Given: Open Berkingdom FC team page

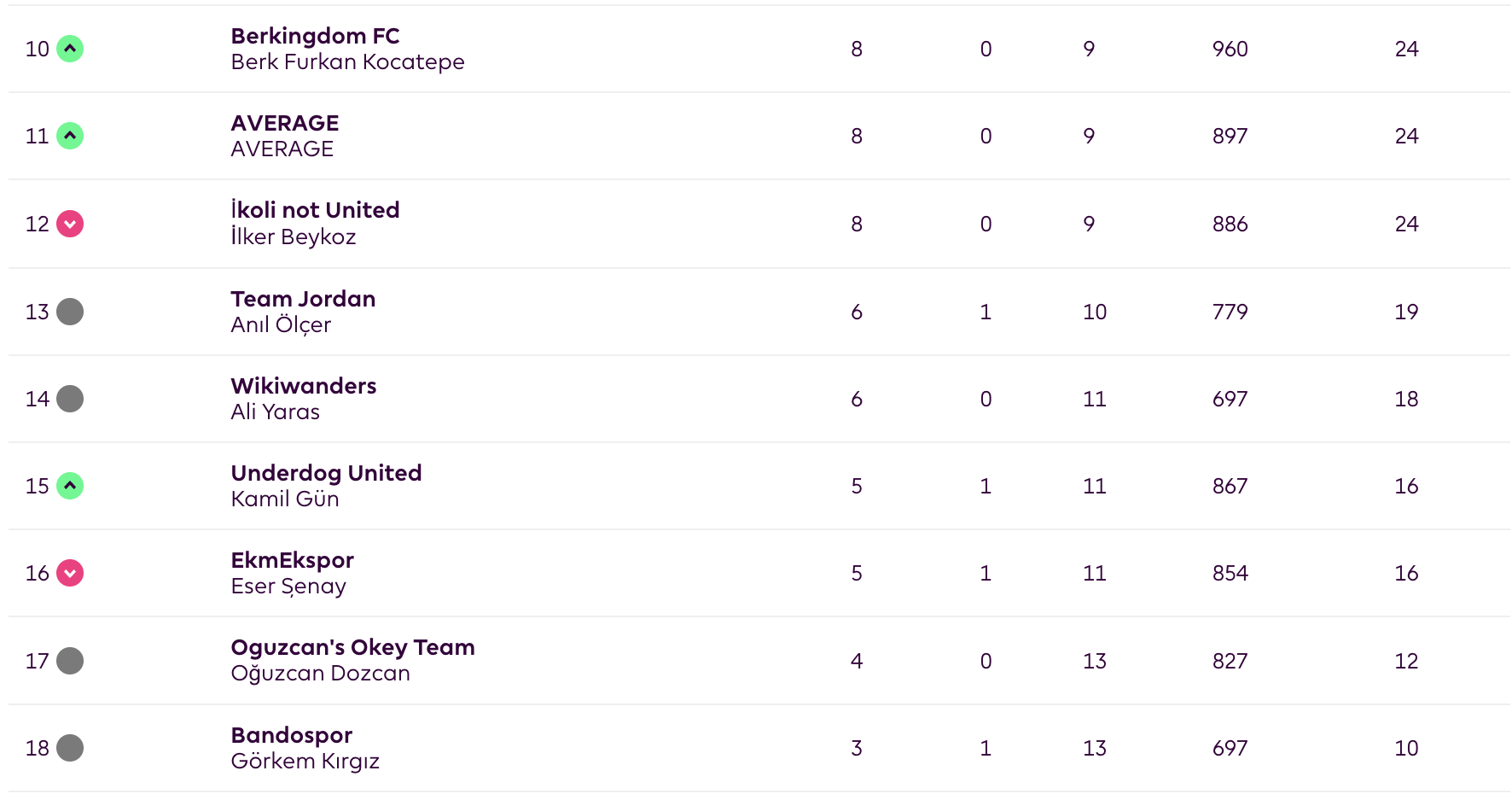Looking at the screenshot, I should click(x=315, y=36).
